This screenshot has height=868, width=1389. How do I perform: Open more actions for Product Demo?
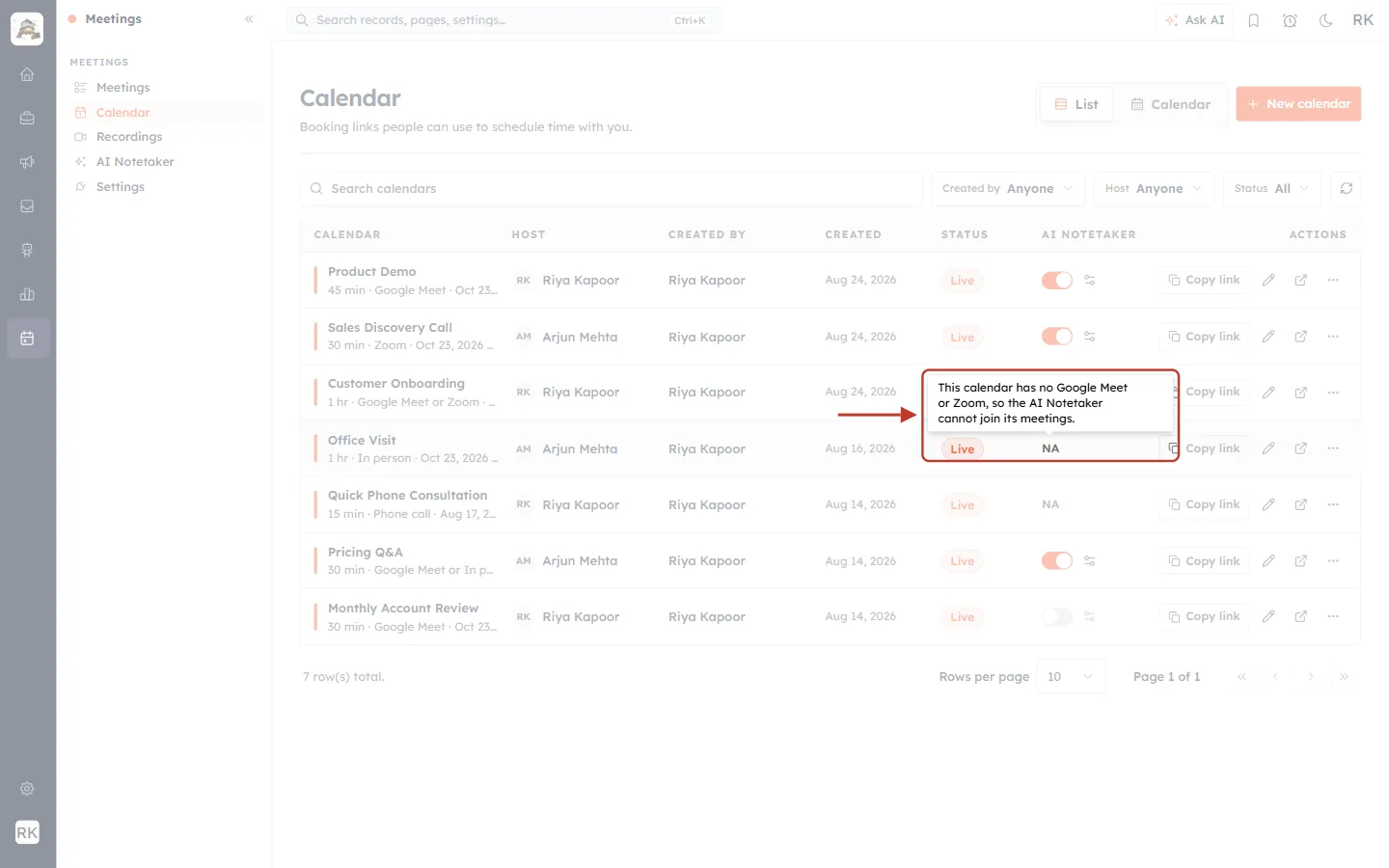pyautogui.click(x=1333, y=280)
